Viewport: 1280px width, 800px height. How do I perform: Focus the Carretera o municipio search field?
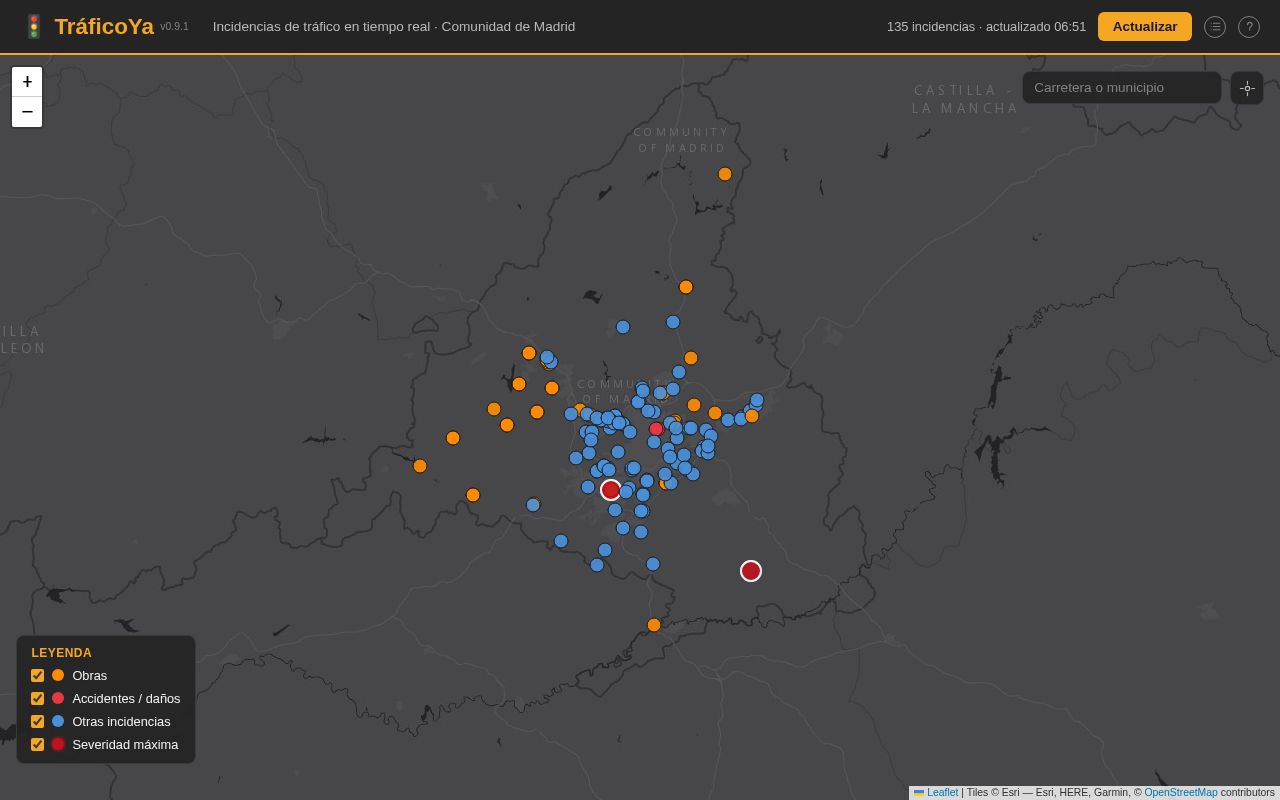1122,88
